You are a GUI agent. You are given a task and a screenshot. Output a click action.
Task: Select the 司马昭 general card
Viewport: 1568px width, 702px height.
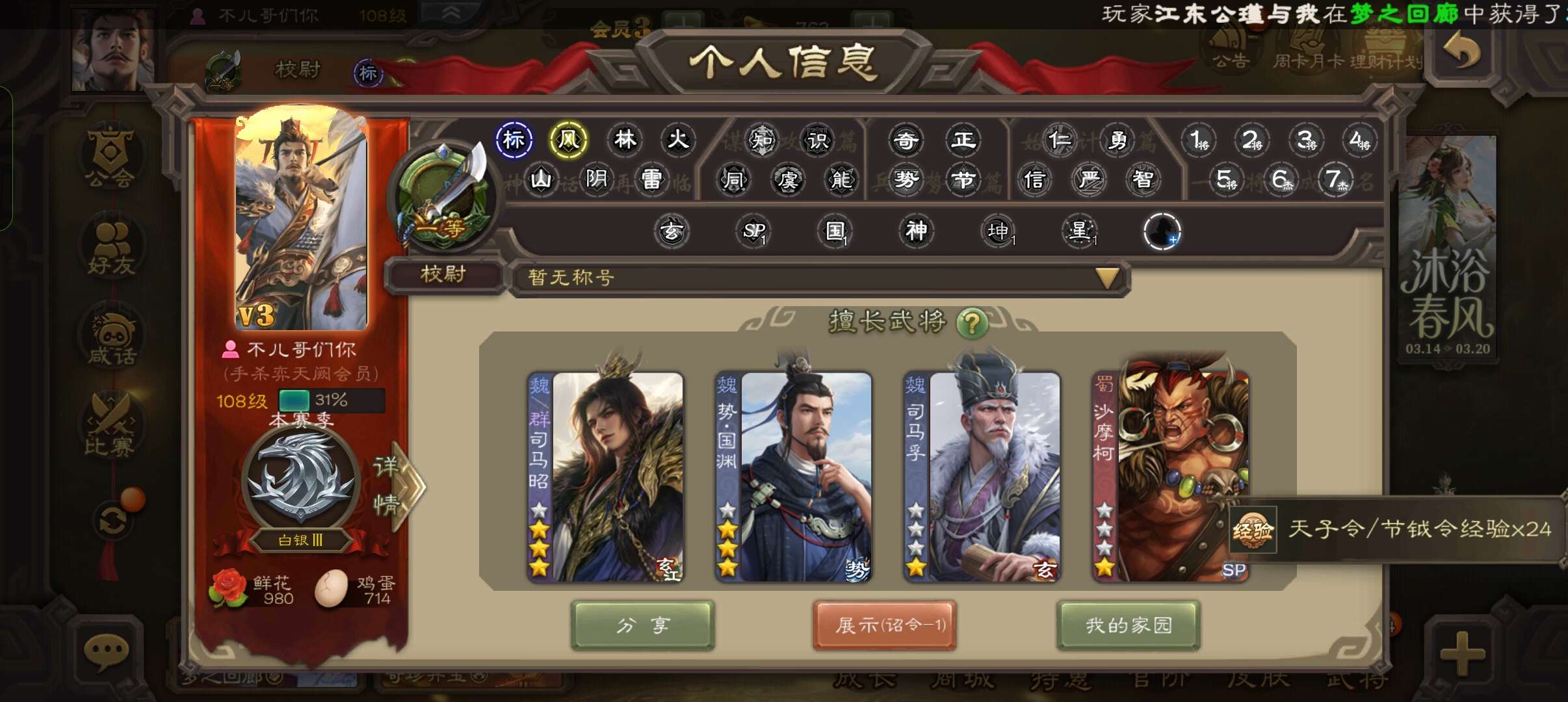[x=605, y=476]
